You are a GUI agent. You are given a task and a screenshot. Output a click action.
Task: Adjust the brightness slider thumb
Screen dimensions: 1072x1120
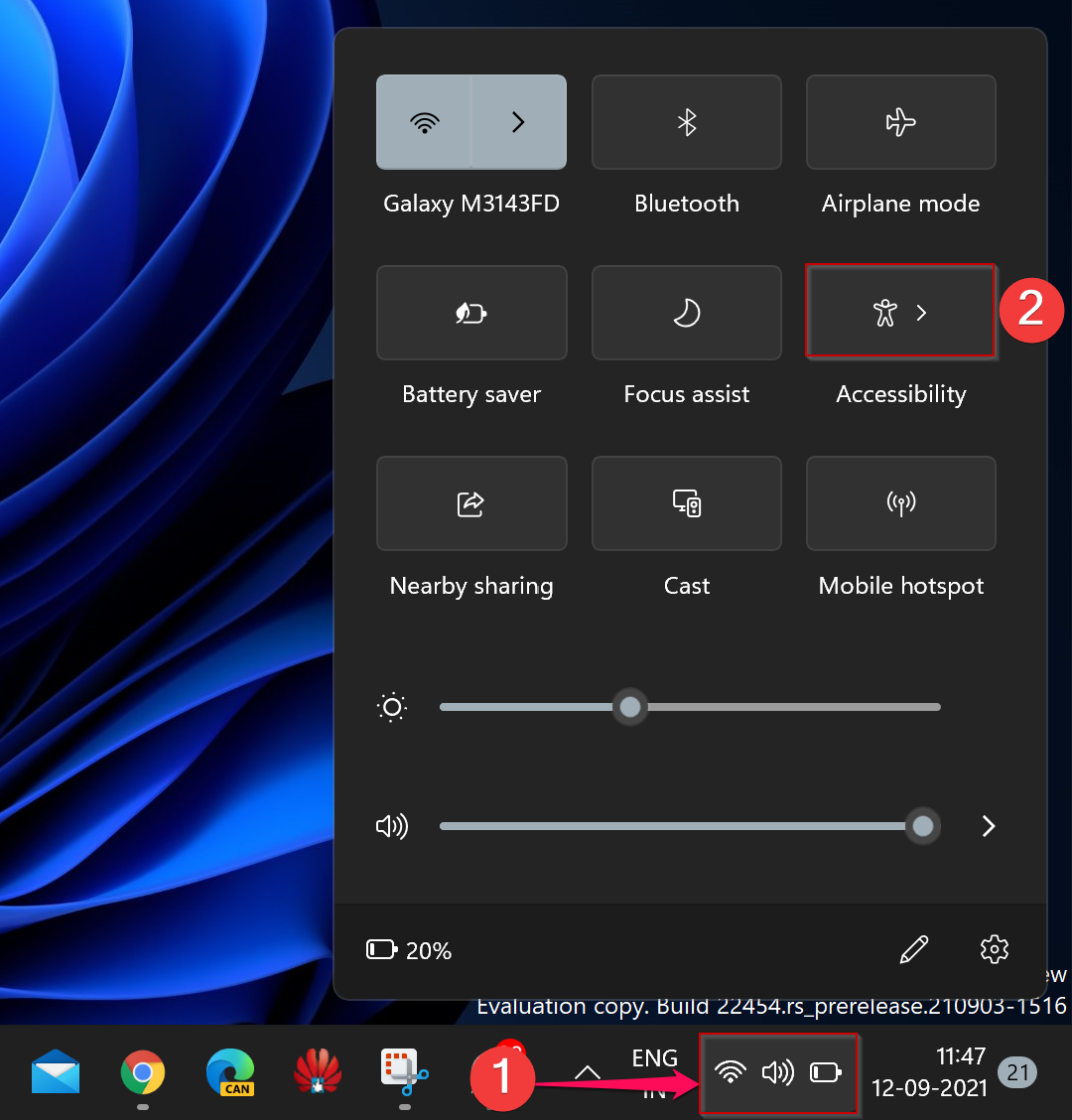[x=630, y=707]
